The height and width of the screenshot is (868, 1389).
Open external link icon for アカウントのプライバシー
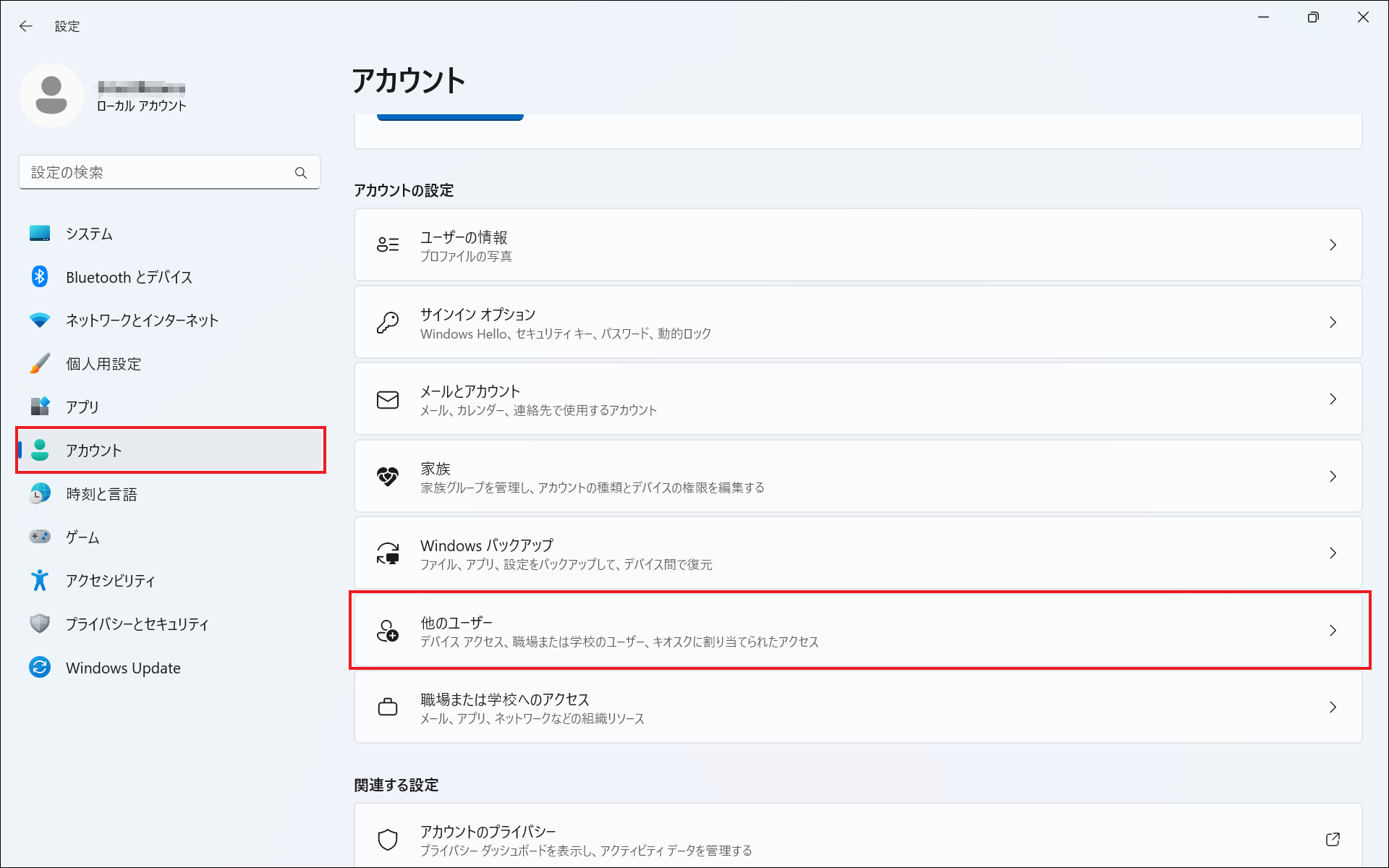coord(1333,839)
